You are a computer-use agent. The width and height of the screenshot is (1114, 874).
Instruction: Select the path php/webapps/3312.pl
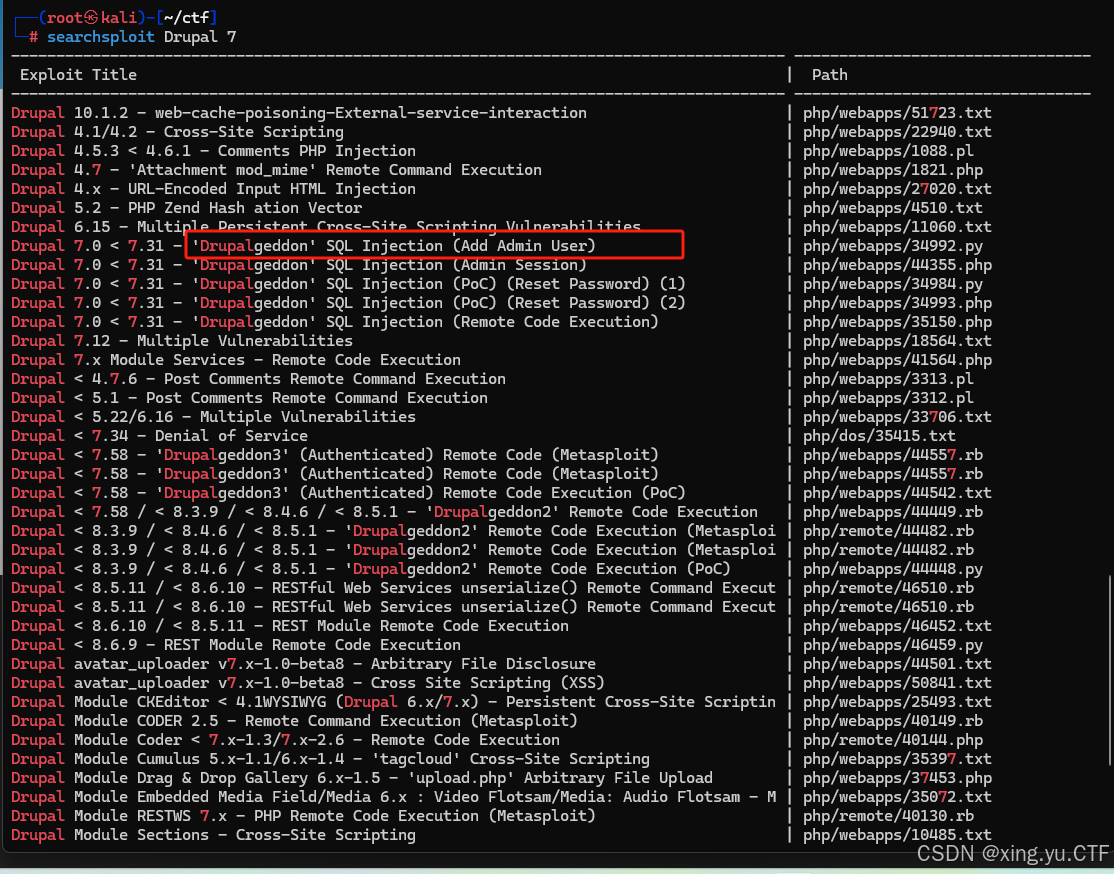click(888, 398)
